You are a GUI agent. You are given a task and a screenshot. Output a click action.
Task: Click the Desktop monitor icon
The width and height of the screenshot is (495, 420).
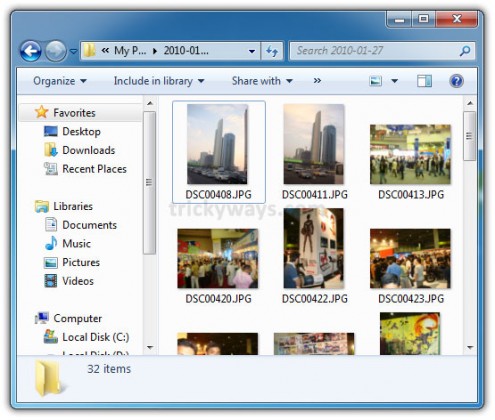[51, 131]
